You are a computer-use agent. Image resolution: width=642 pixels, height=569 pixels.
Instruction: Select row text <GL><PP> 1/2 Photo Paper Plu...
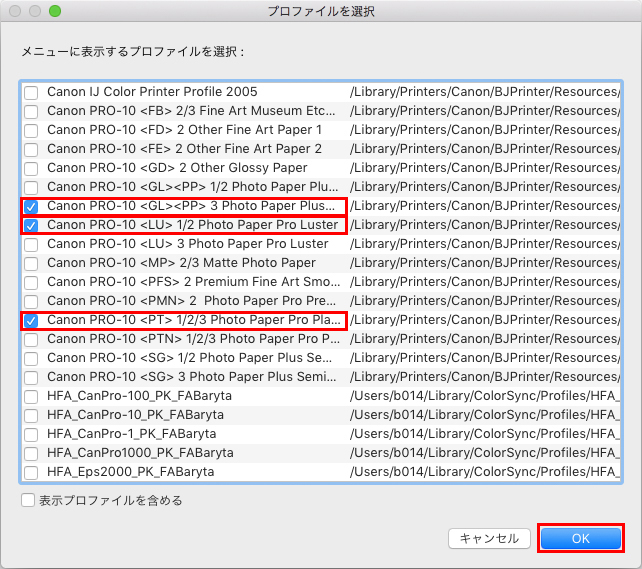[x=193, y=187]
